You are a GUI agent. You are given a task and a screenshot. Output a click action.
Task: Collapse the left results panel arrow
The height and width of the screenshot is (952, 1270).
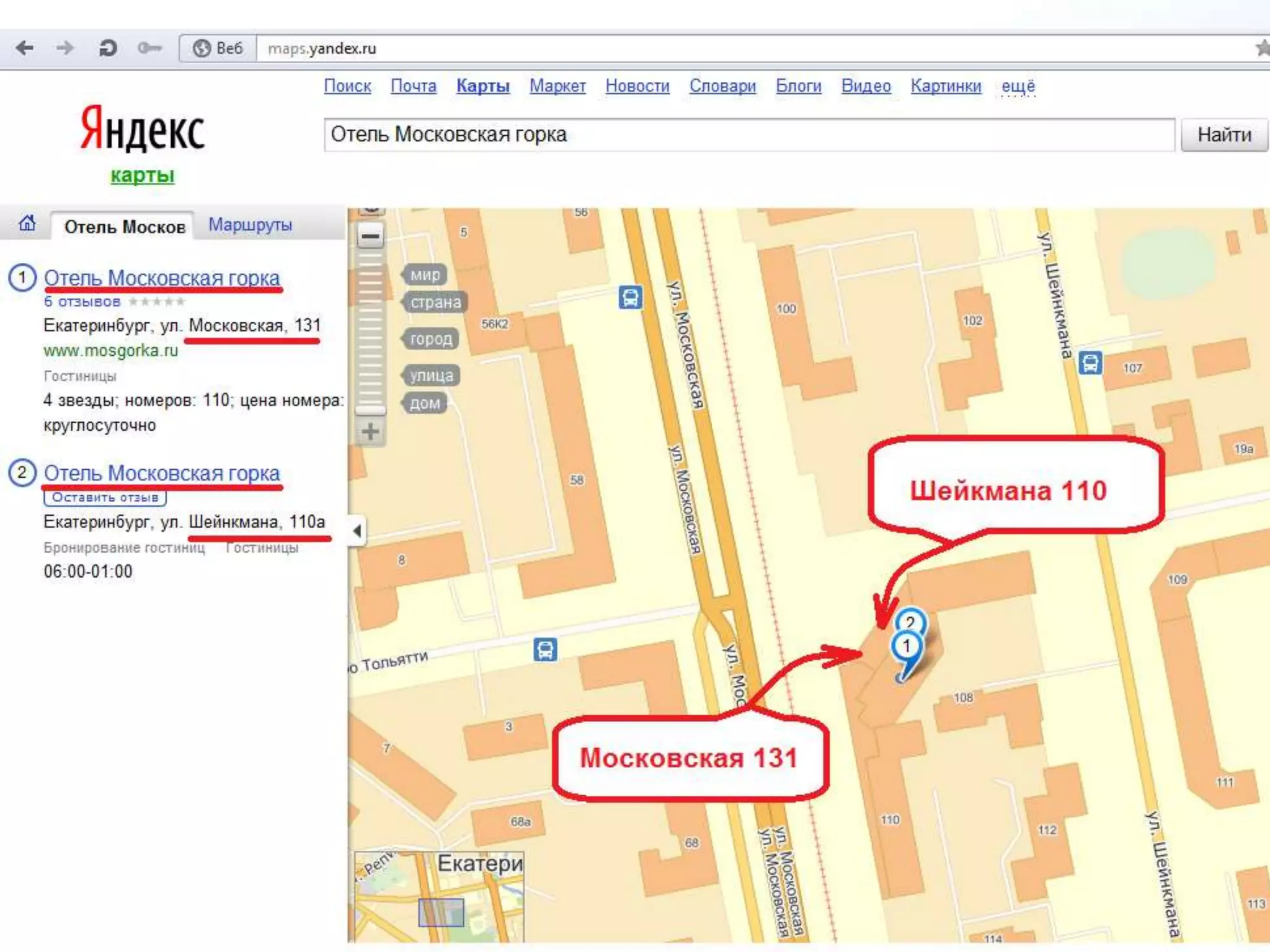click(357, 531)
